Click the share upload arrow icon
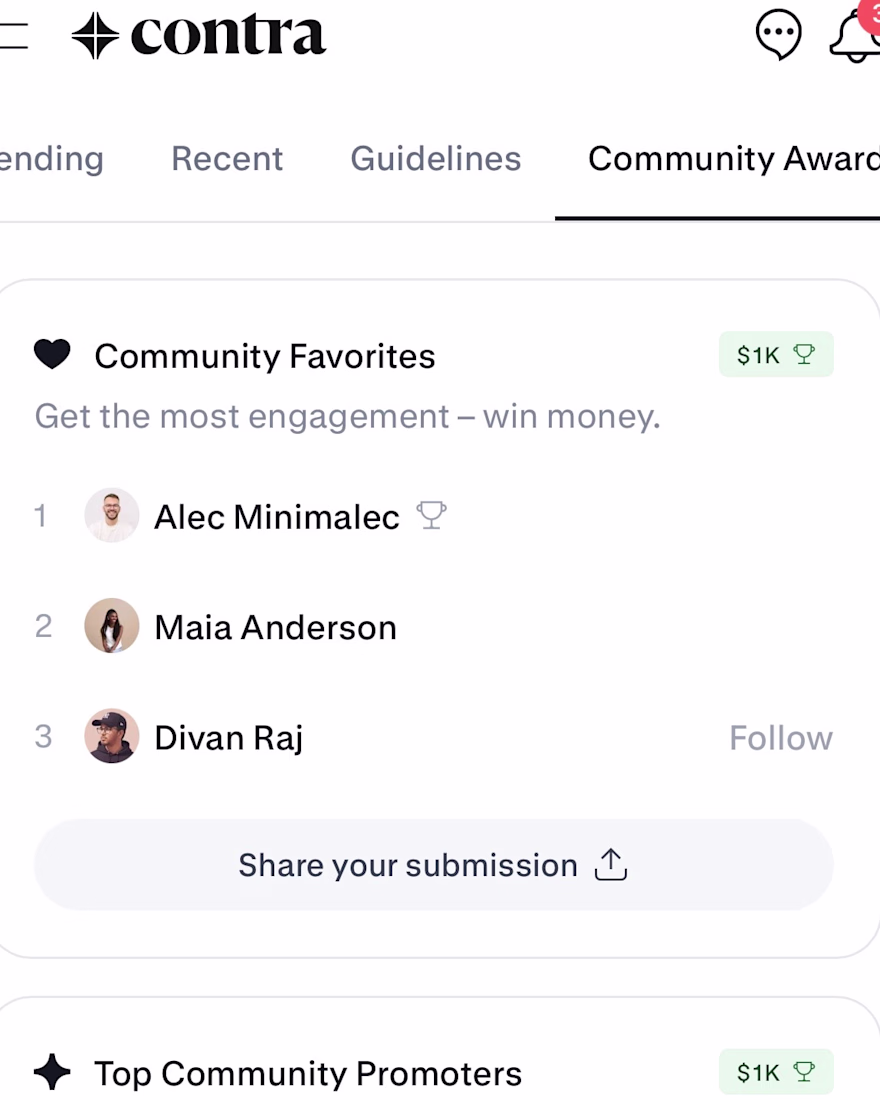Image resolution: width=880 pixels, height=1100 pixels. (610, 865)
